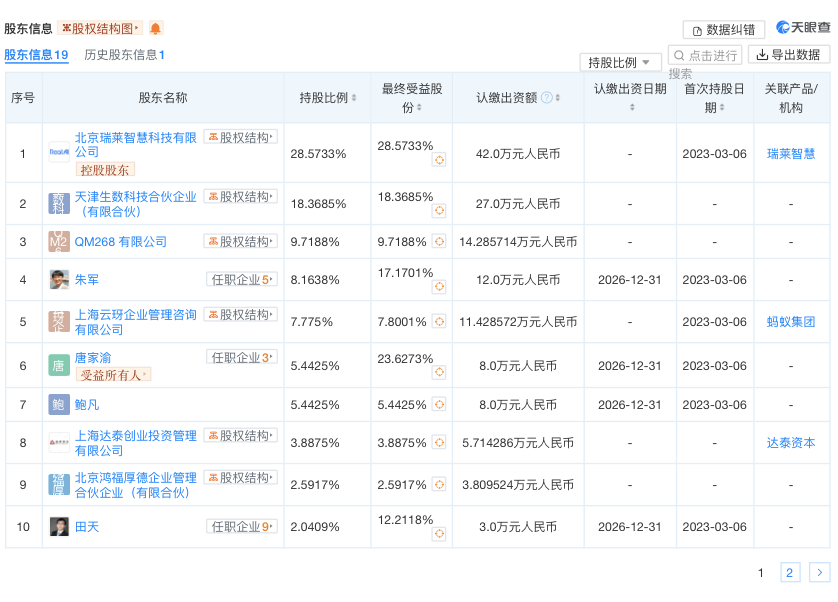The image size is (838, 602).
Task: Click the 数据纠错 button
Action: pos(723,28)
